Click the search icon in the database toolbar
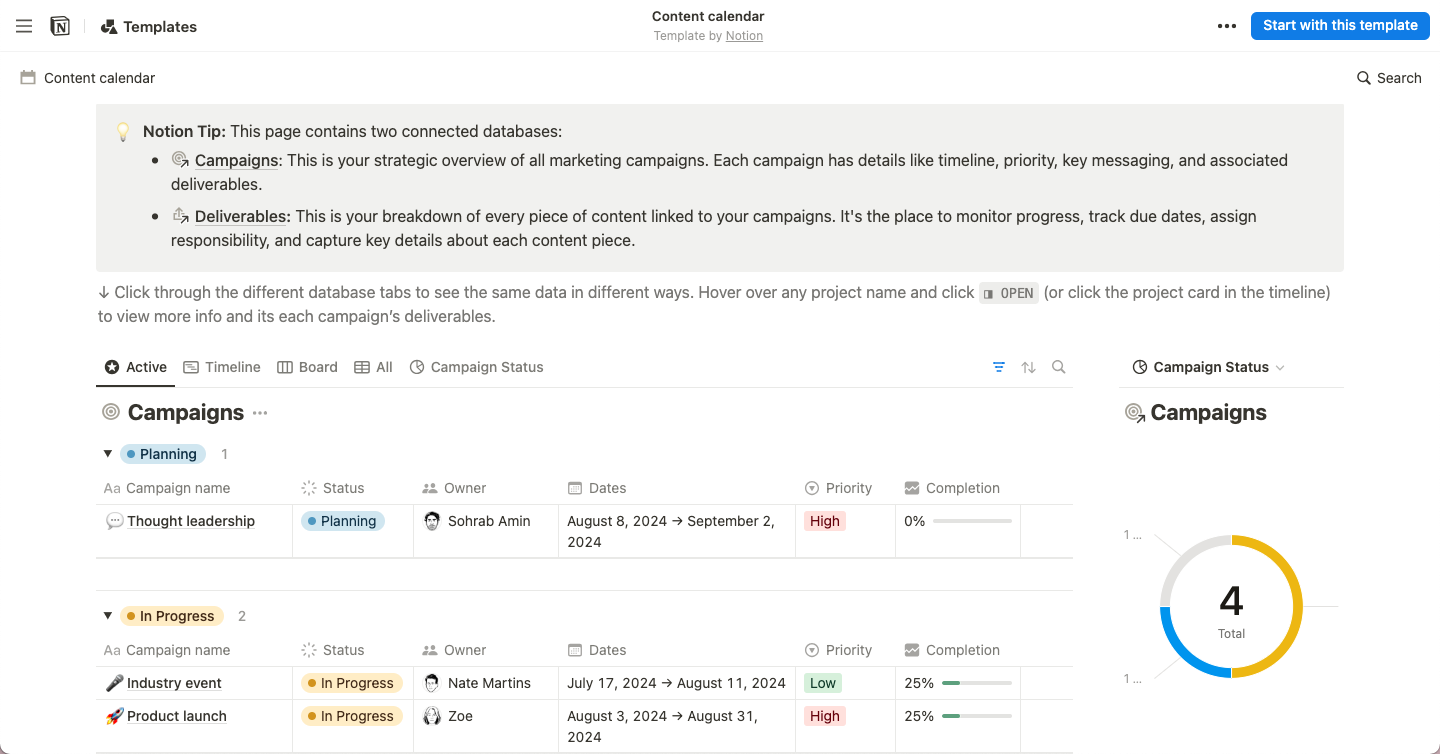 tap(1059, 367)
